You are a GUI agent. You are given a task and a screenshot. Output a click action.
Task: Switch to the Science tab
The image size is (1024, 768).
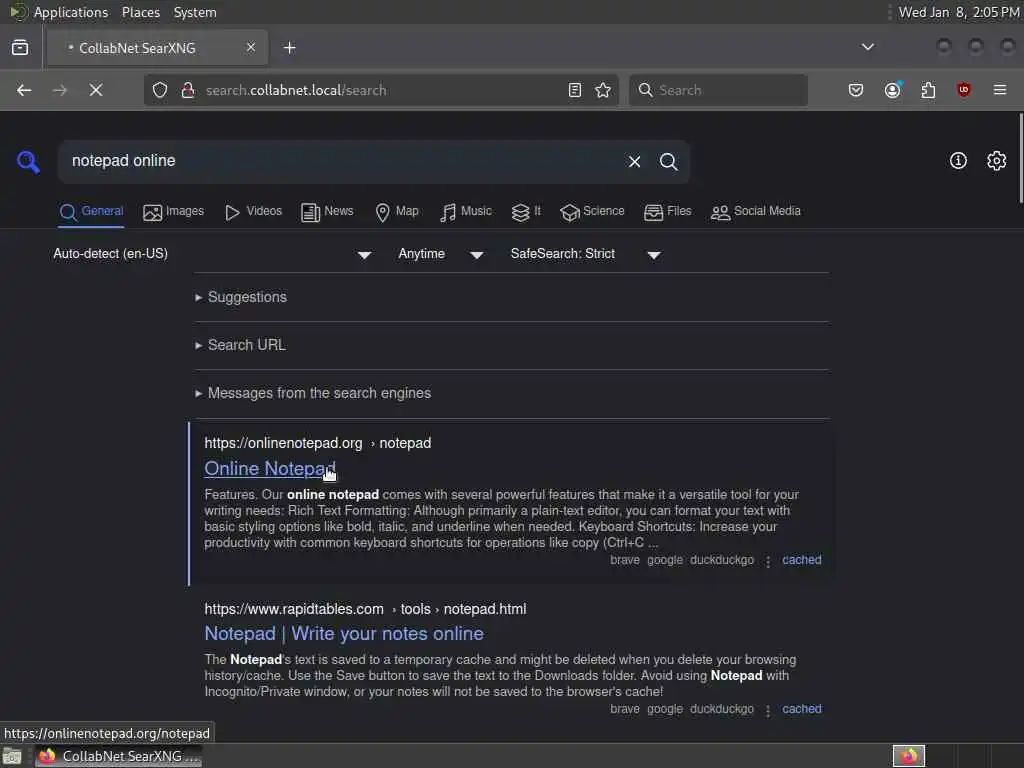pyautogui.click(x=592, y=212)
